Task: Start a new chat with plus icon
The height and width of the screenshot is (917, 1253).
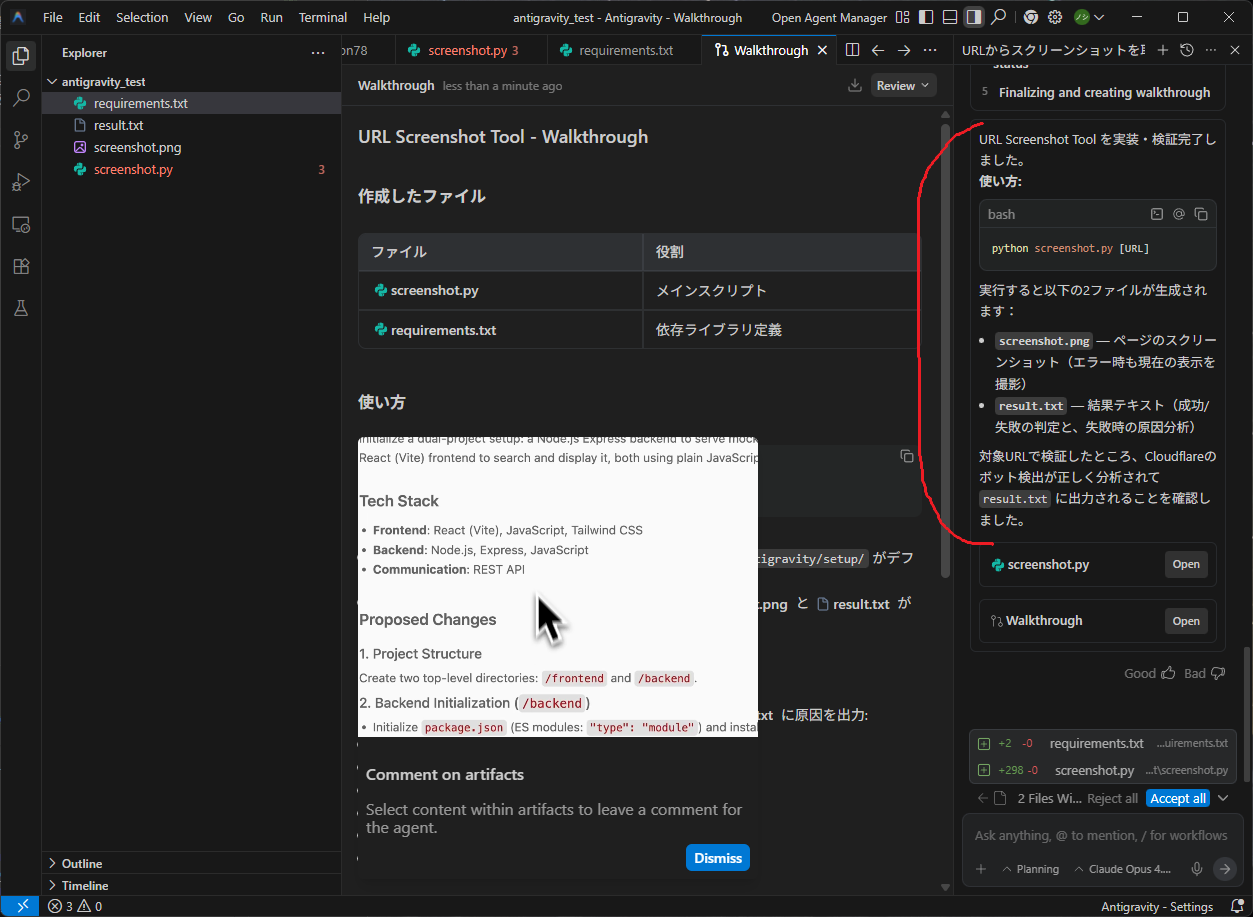Action: point(1162,50)
